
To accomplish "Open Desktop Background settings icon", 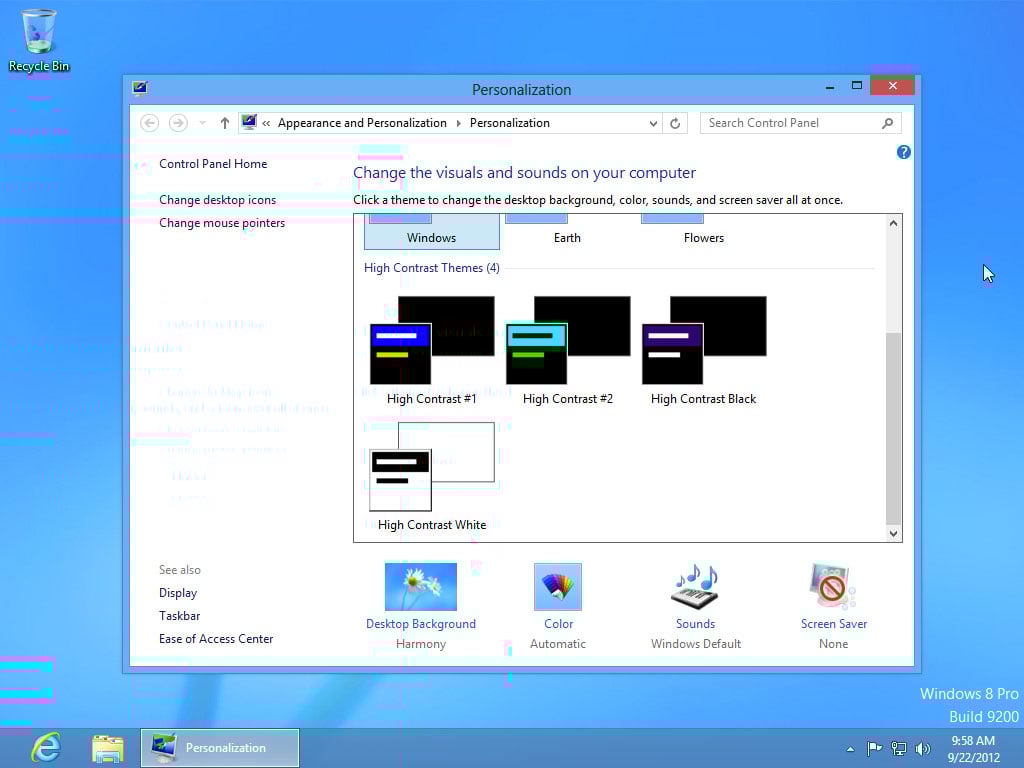I will pyautogui.click(x=421, y=586).
